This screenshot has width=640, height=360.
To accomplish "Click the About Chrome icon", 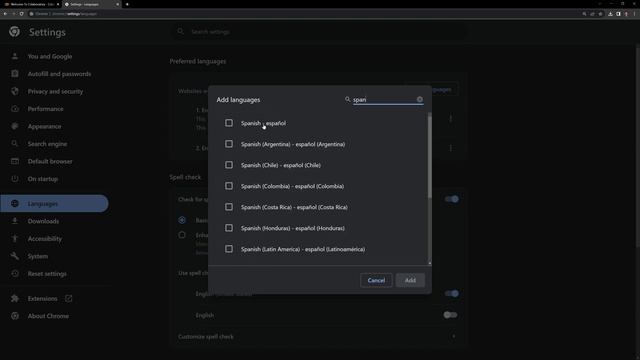I will pyautogui.click(x=15, y=316).
